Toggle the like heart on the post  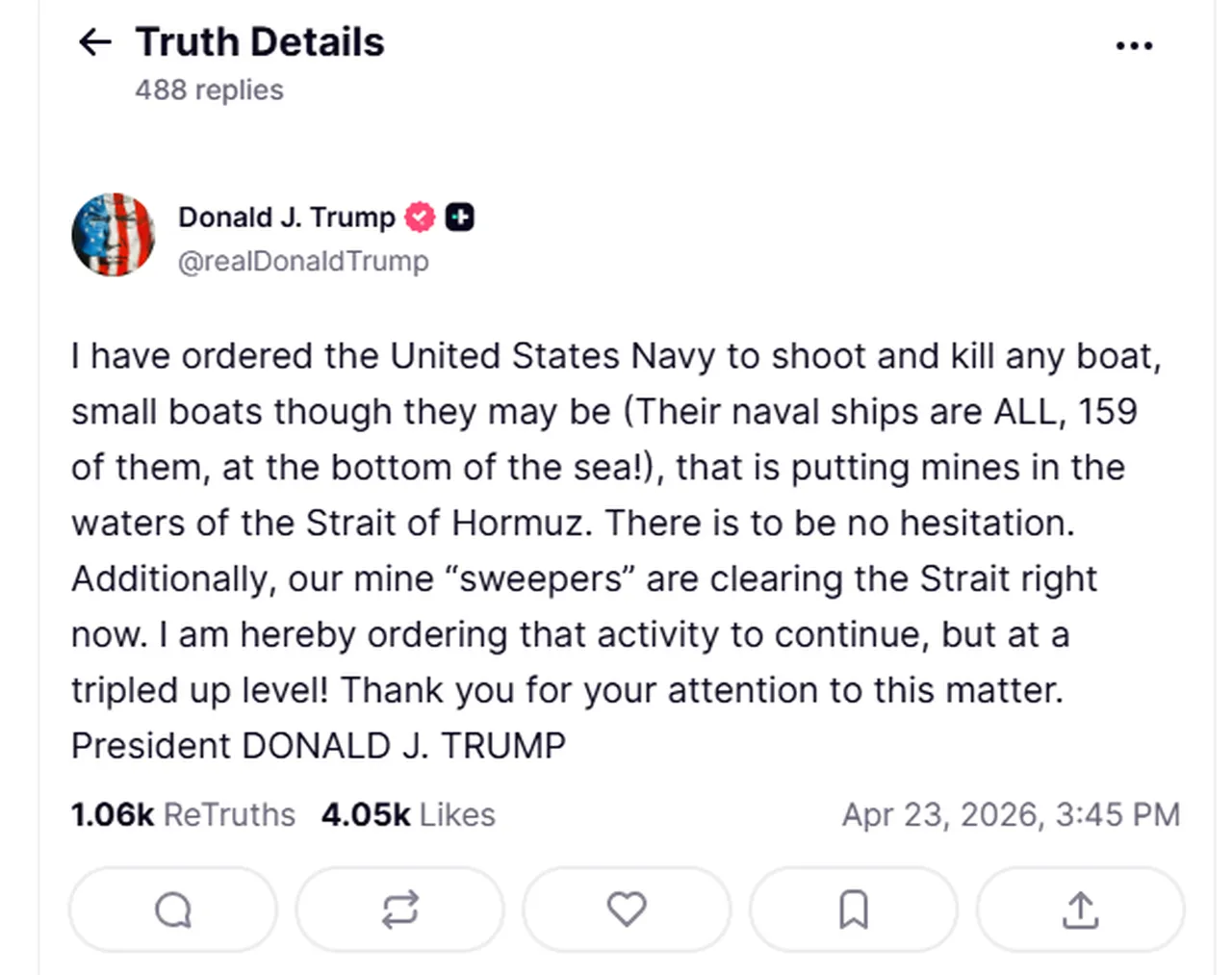(x=626, y=909)
